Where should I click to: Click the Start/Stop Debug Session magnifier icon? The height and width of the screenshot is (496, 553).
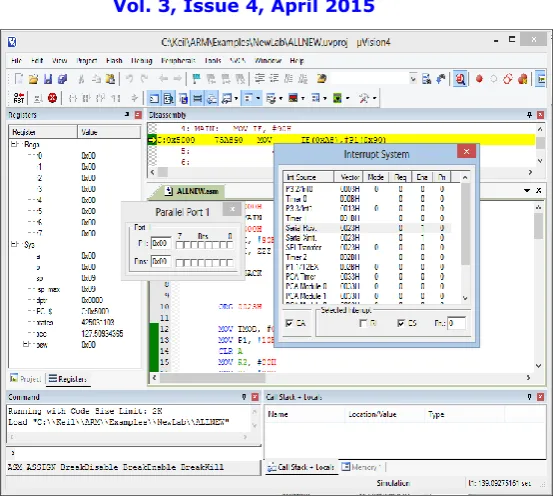[460, 79]
